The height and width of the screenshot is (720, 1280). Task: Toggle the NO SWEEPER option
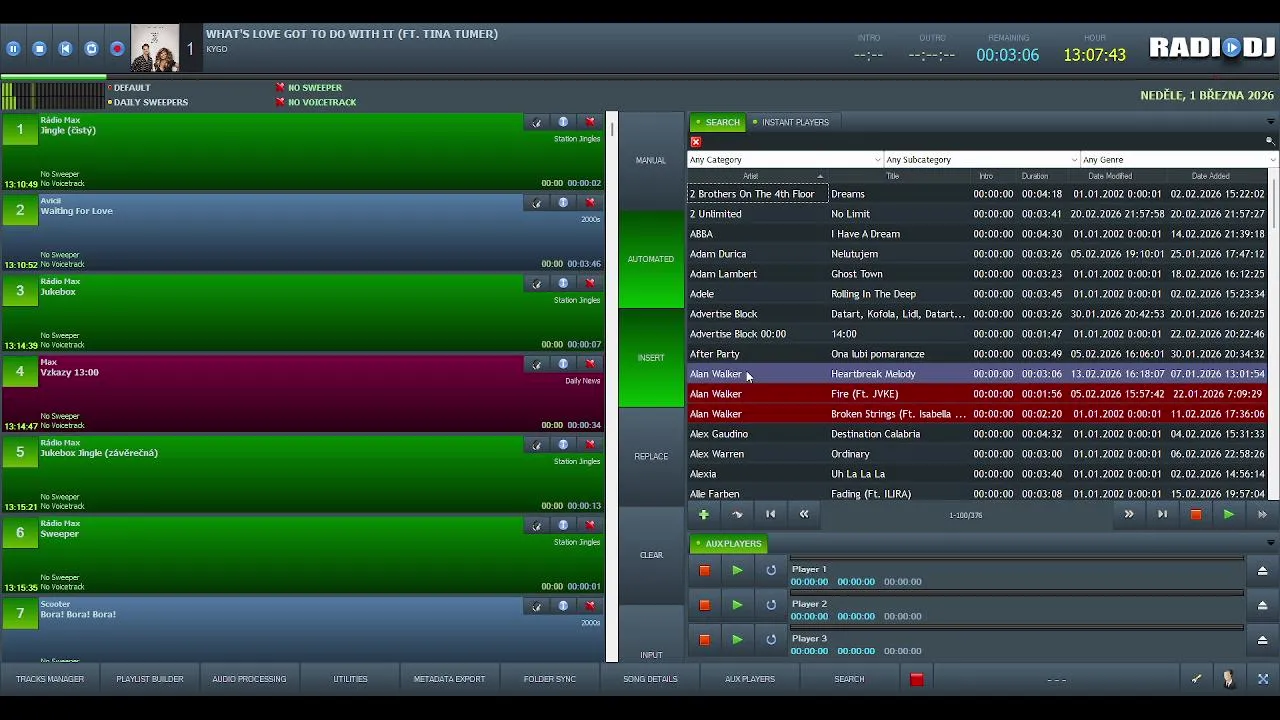coord(309,88)
